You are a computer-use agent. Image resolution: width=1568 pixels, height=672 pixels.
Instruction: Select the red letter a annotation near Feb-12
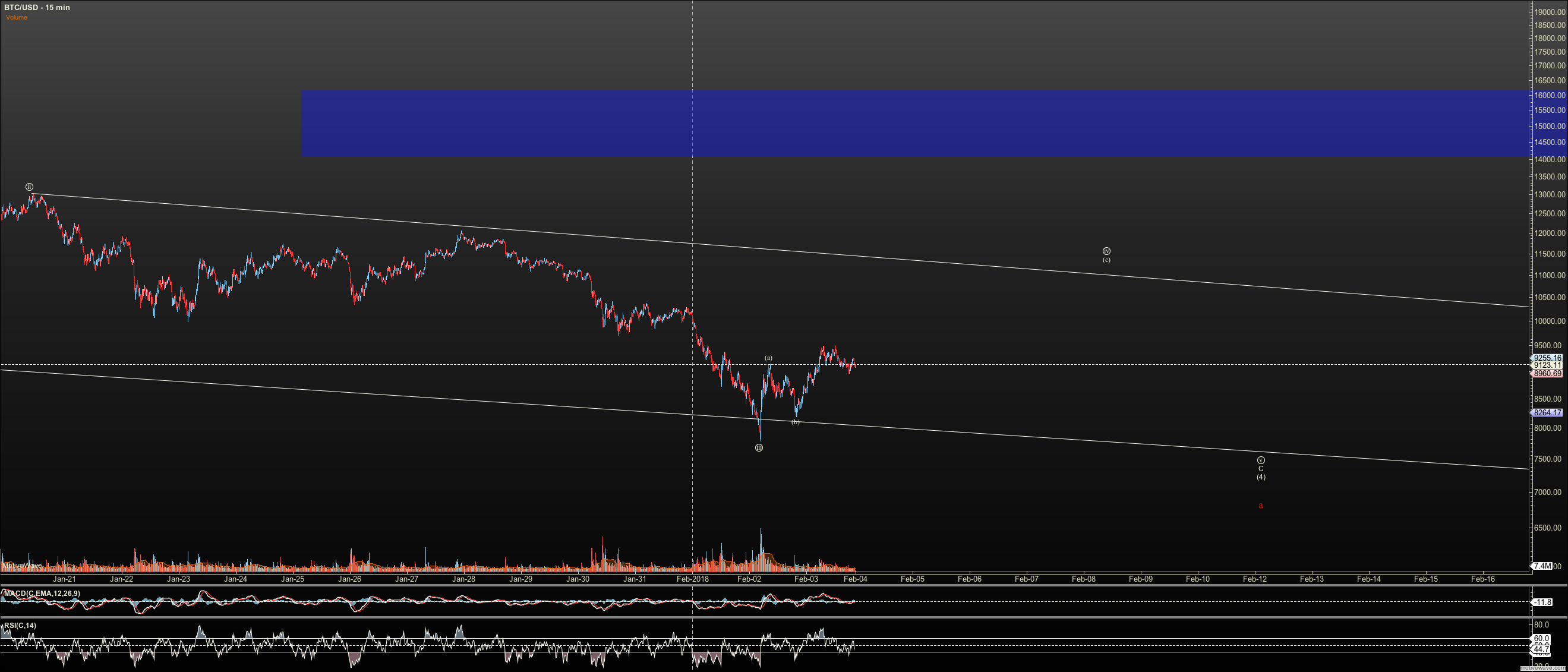(x=1261, y=504)
